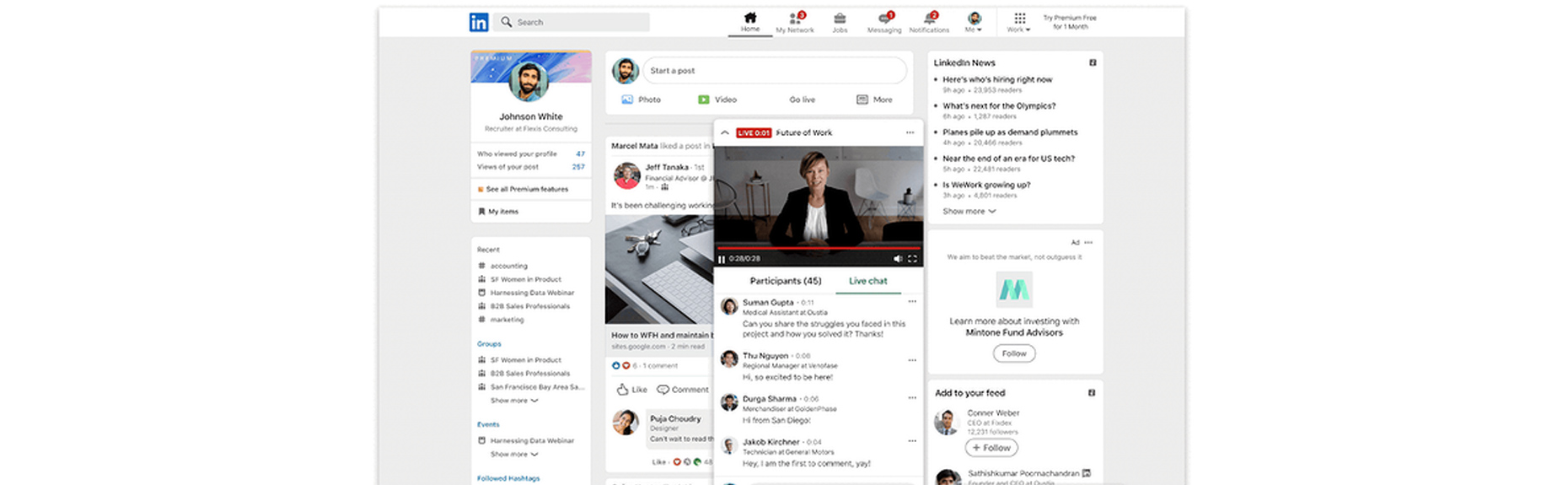Collapse the Future of Work live panel
1568x485 pixels.
pyautogui.click(x=725, y=132)
